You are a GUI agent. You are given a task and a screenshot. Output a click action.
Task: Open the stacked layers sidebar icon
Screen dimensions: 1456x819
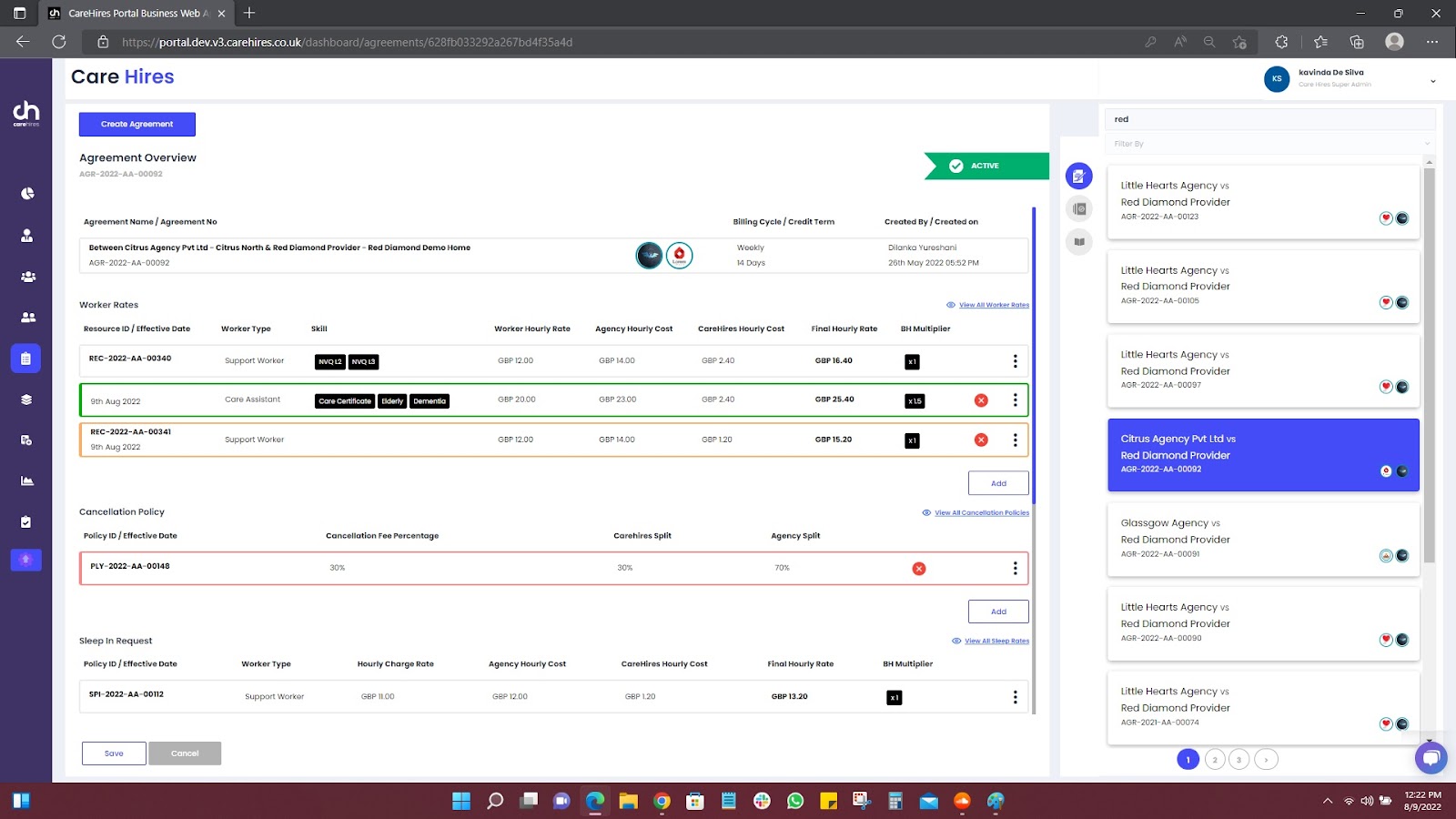pos(27,399)
